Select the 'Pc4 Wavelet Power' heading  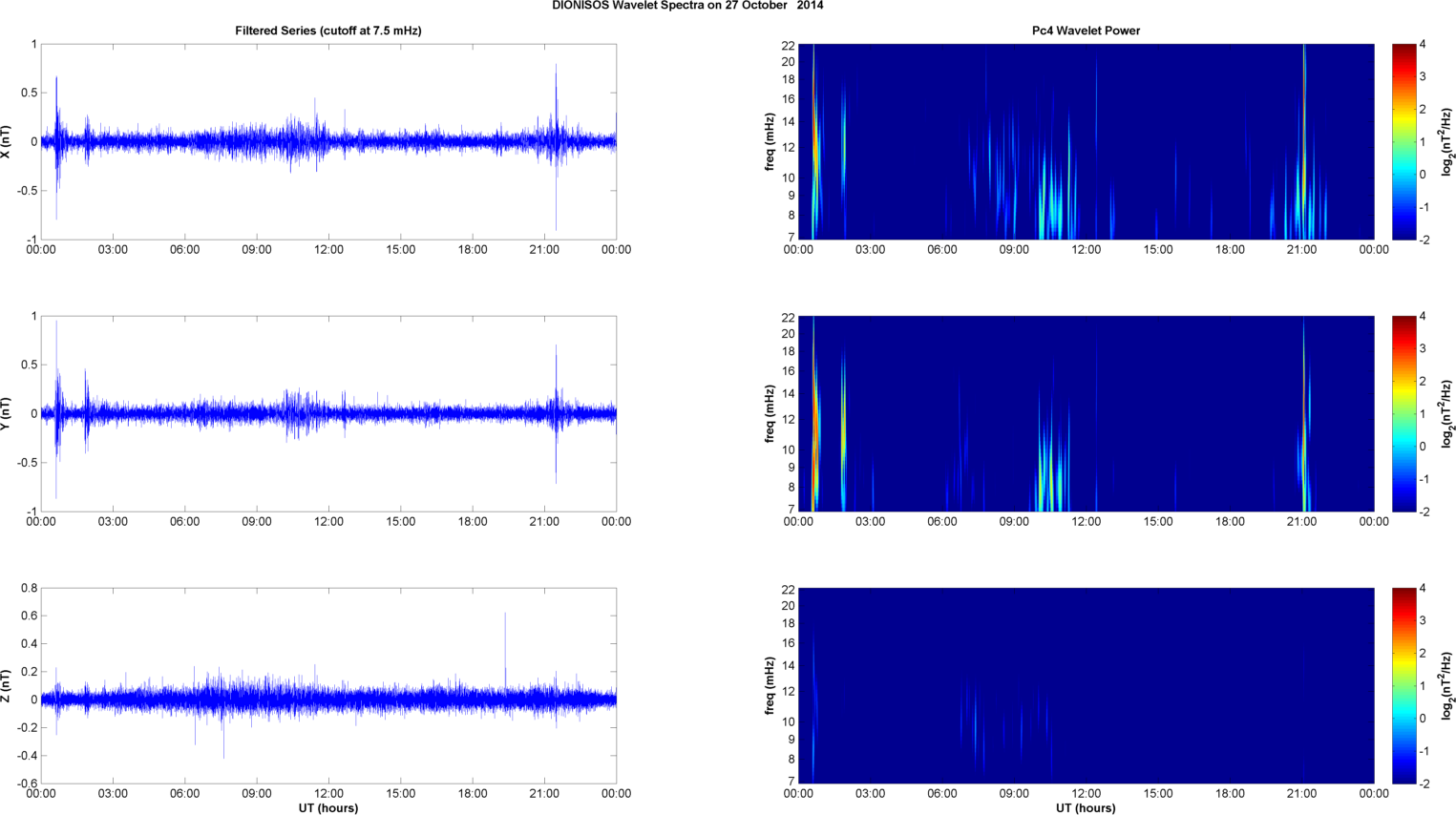coord(1086,31)
